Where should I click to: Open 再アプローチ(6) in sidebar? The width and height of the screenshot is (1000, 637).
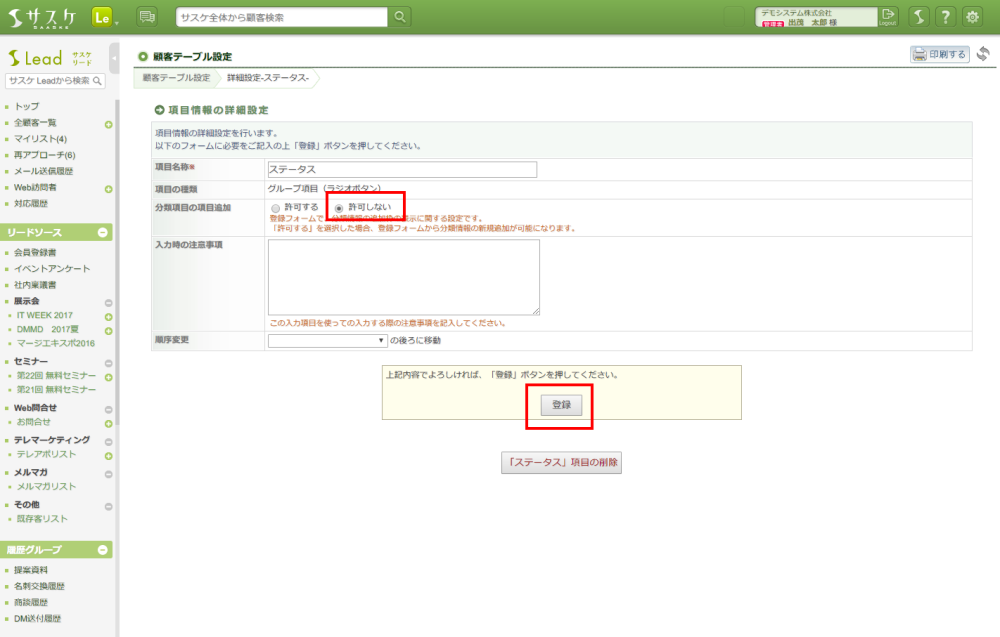click(45, 155)
